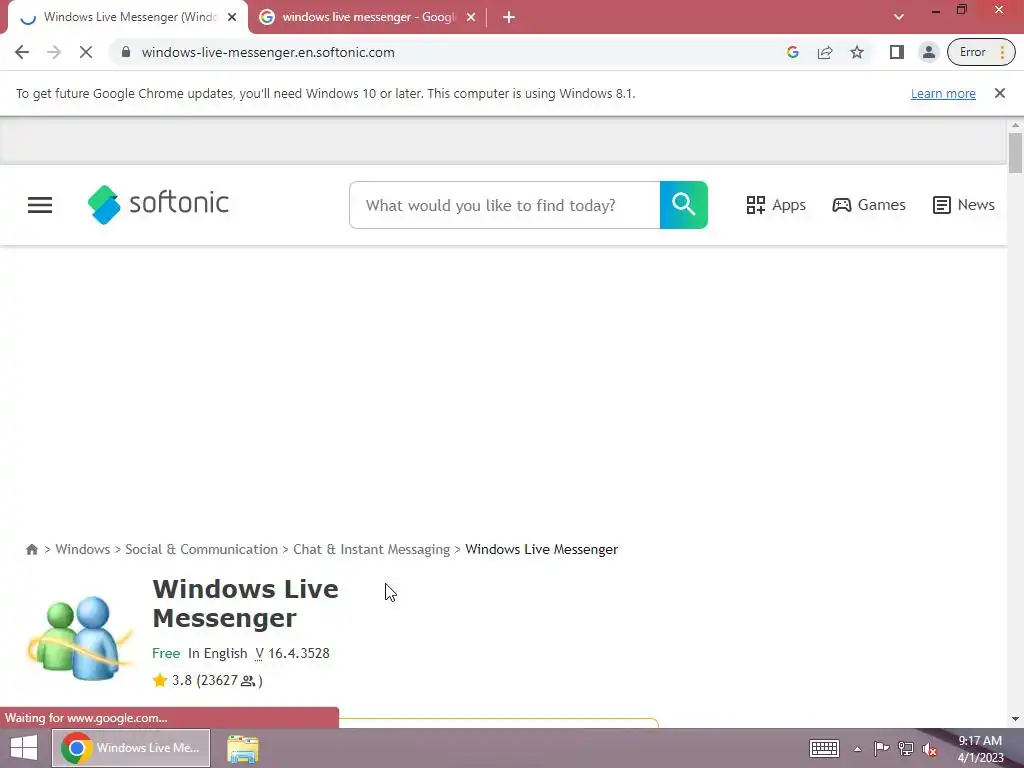Viewport: 1024px width, 768px height.
Task: Open the tab search chevron
Action: pos(899,17)
